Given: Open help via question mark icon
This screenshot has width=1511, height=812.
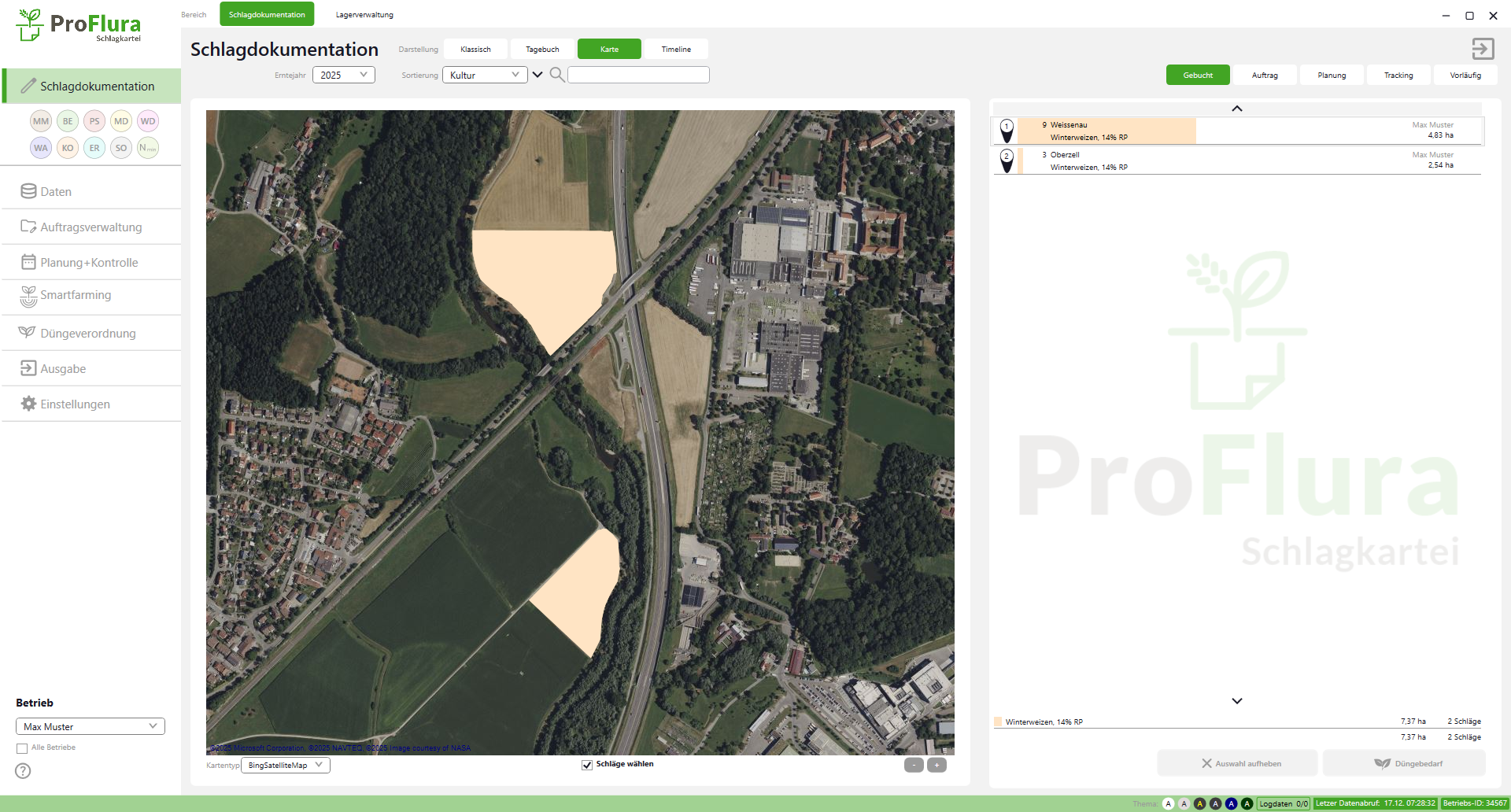Looking at the screenshot, I should 24,771.
